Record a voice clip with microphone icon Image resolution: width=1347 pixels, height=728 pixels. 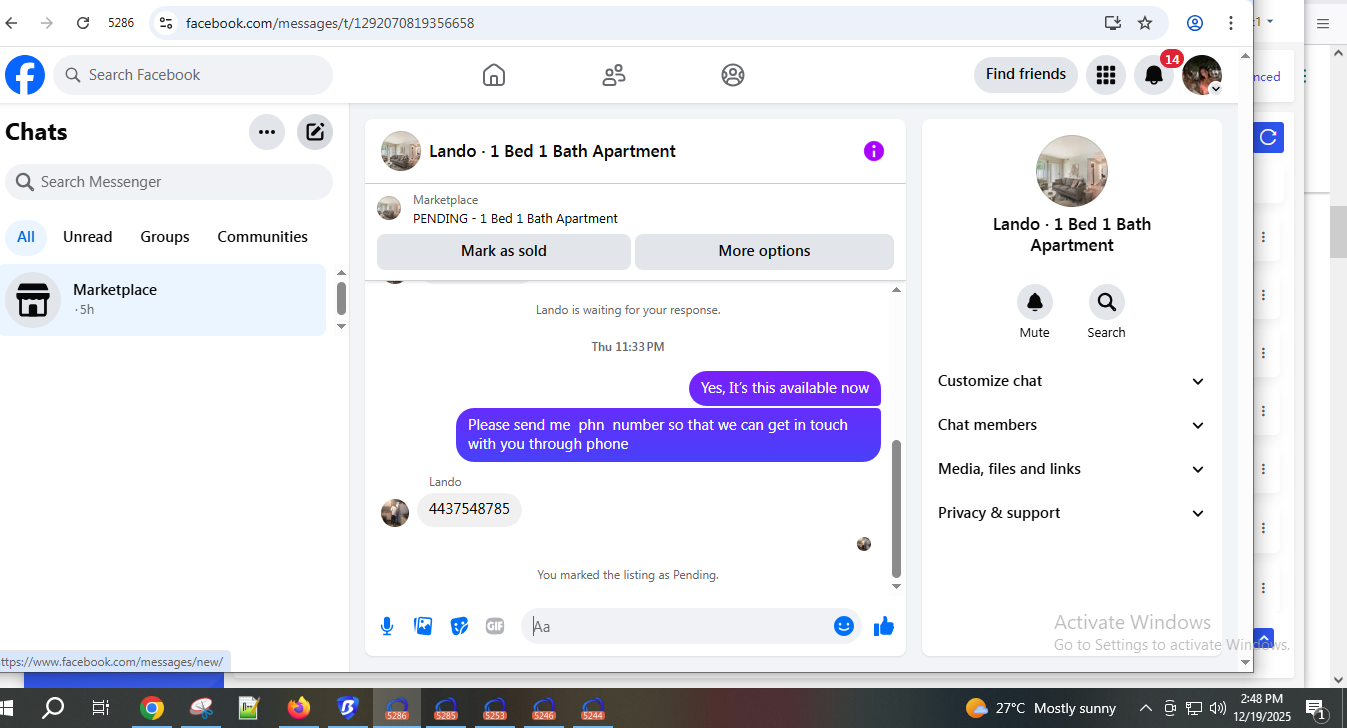click(x=387, y=626)
